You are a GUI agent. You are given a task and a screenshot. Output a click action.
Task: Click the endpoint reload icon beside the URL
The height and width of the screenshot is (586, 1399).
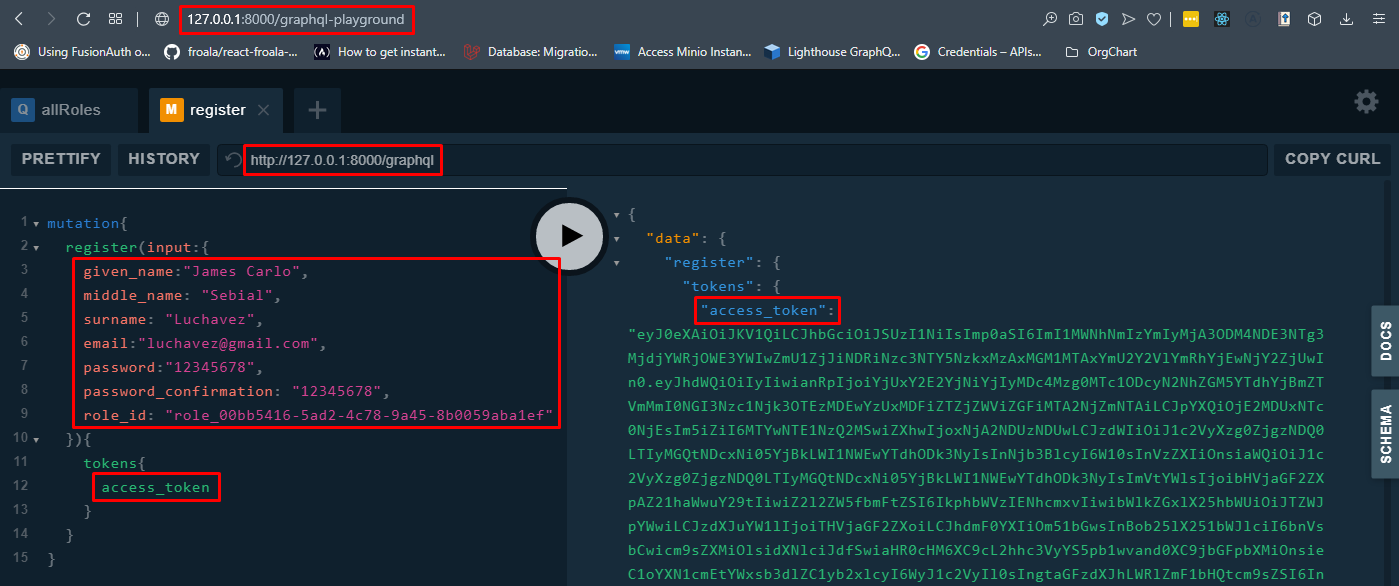[233, 160]
